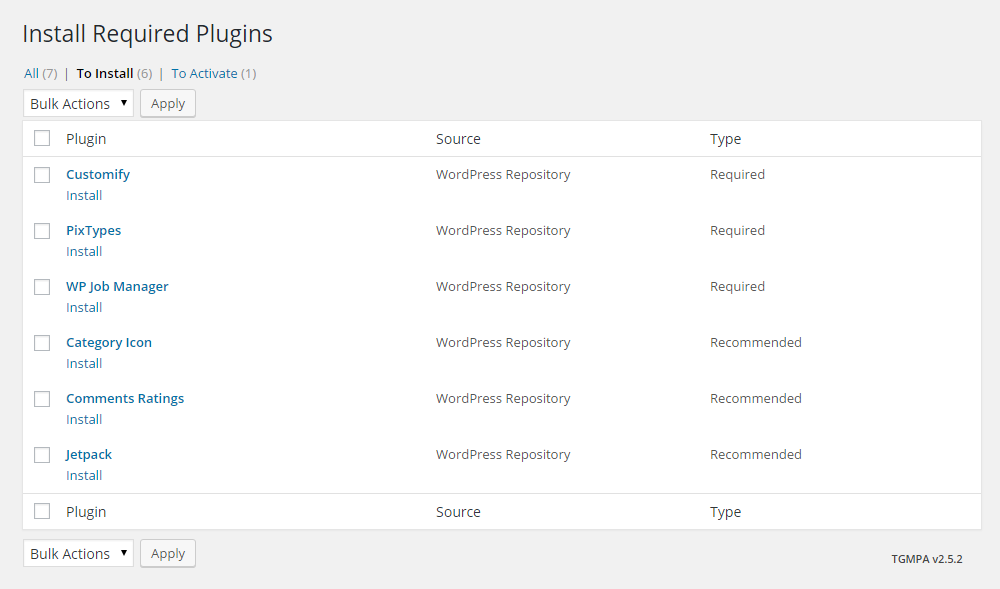
Task: Open the bottom Bulk Actions dropdown
Action: (x=78, y=554)
